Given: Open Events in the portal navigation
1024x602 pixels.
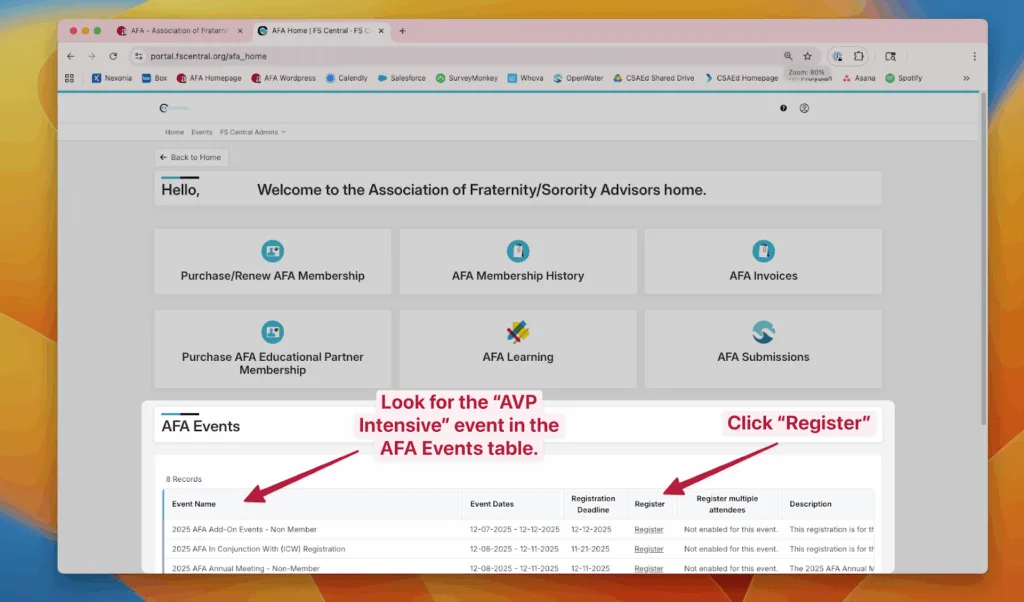Looking at the screenshot, I should [202, 132].
